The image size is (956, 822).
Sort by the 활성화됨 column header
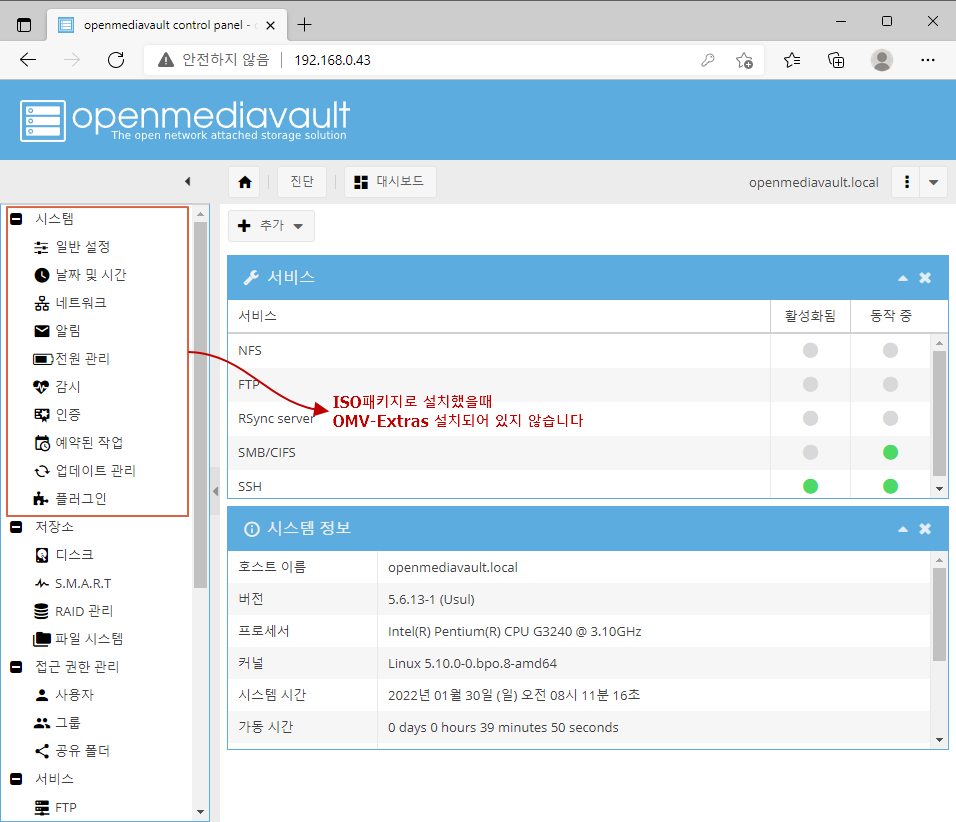pyautogui.click(x=810, y=316)
